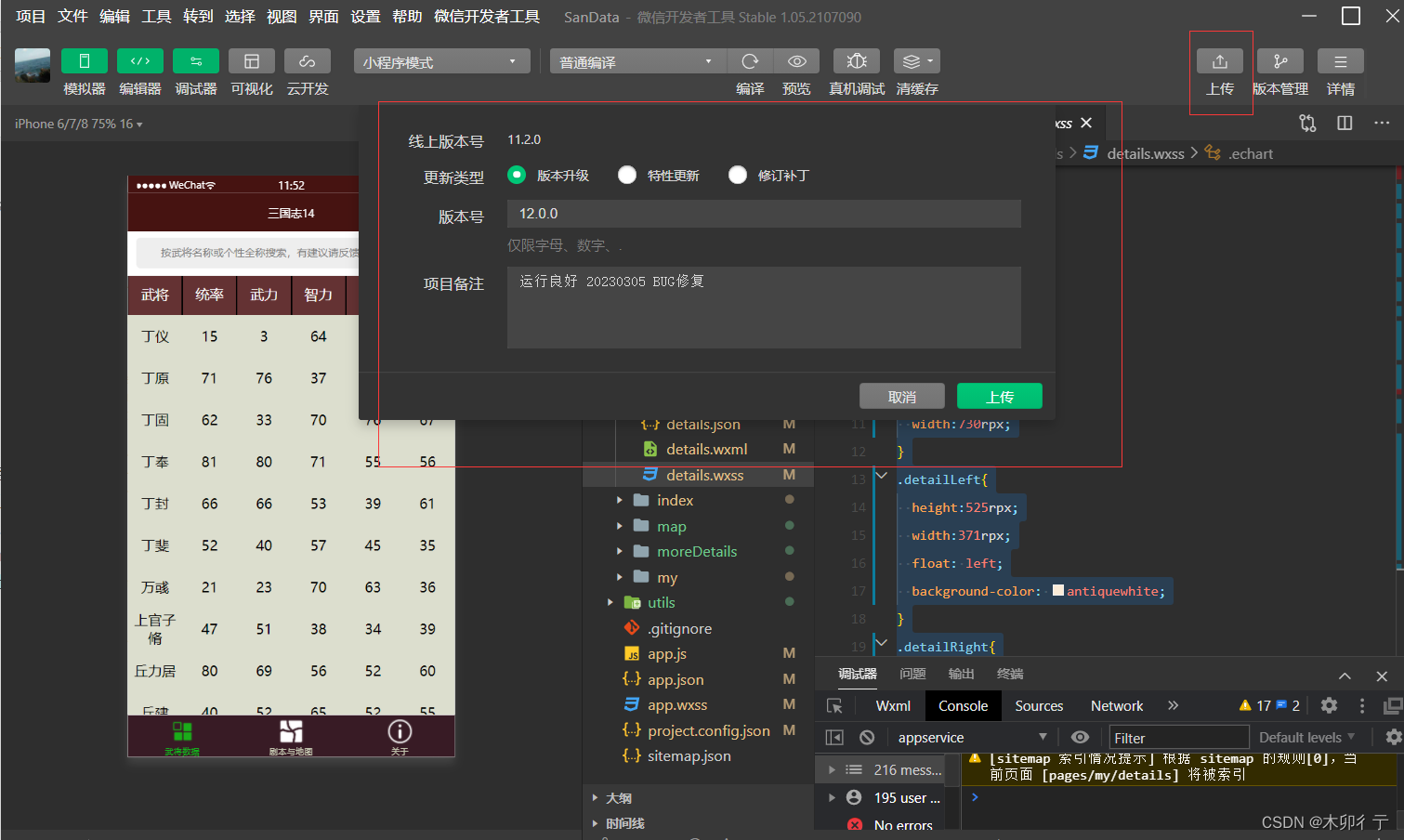Click the element inspect picker icon
1404x840 pixels.
click(834, 706)
